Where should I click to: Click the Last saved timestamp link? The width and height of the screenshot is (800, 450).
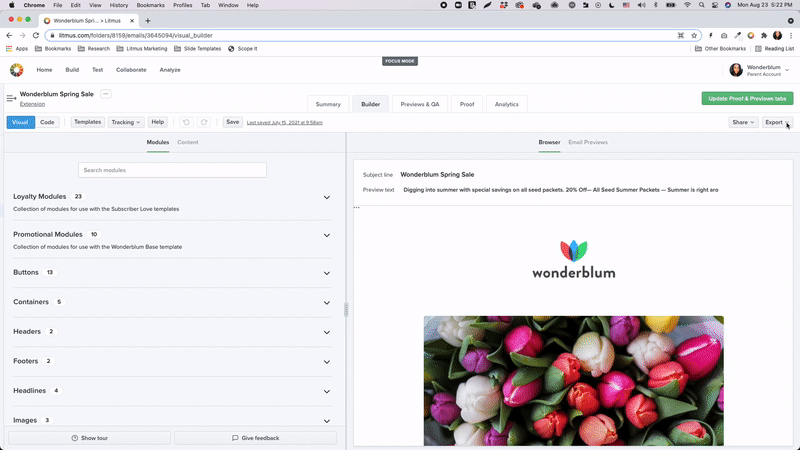285,122
